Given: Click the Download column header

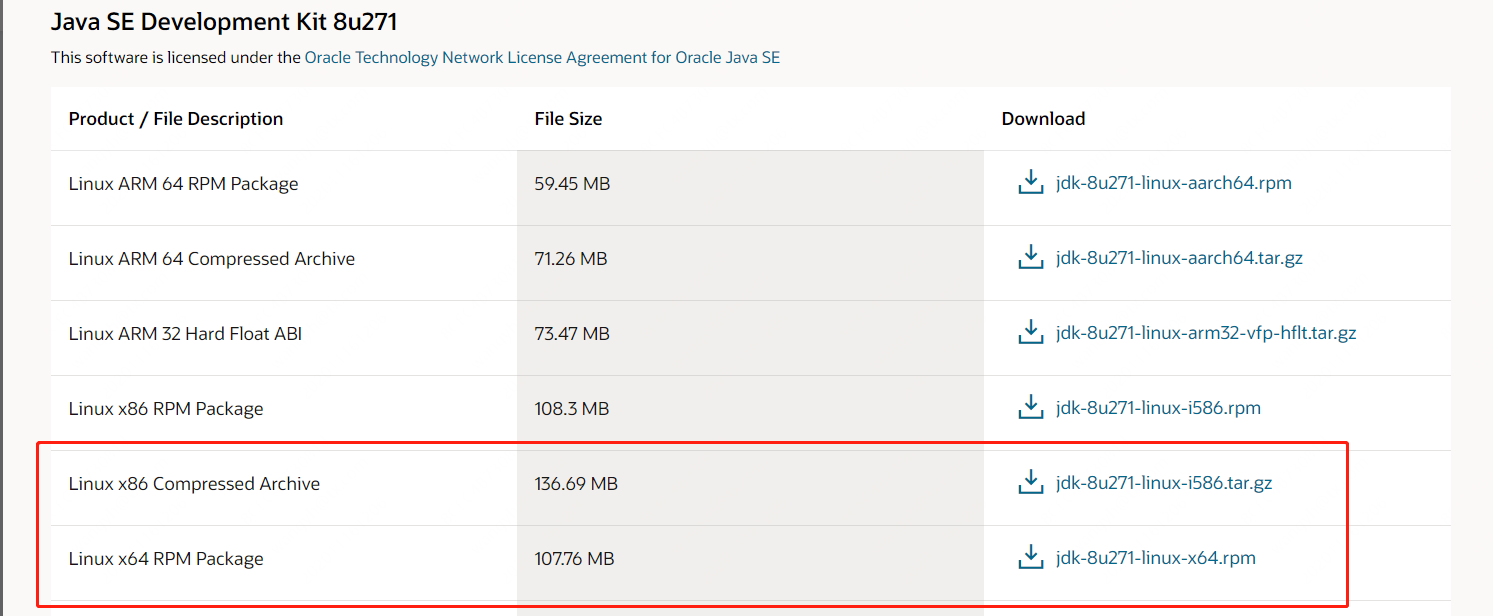Looking at the screenshot, I should [x=1043, y=119].
